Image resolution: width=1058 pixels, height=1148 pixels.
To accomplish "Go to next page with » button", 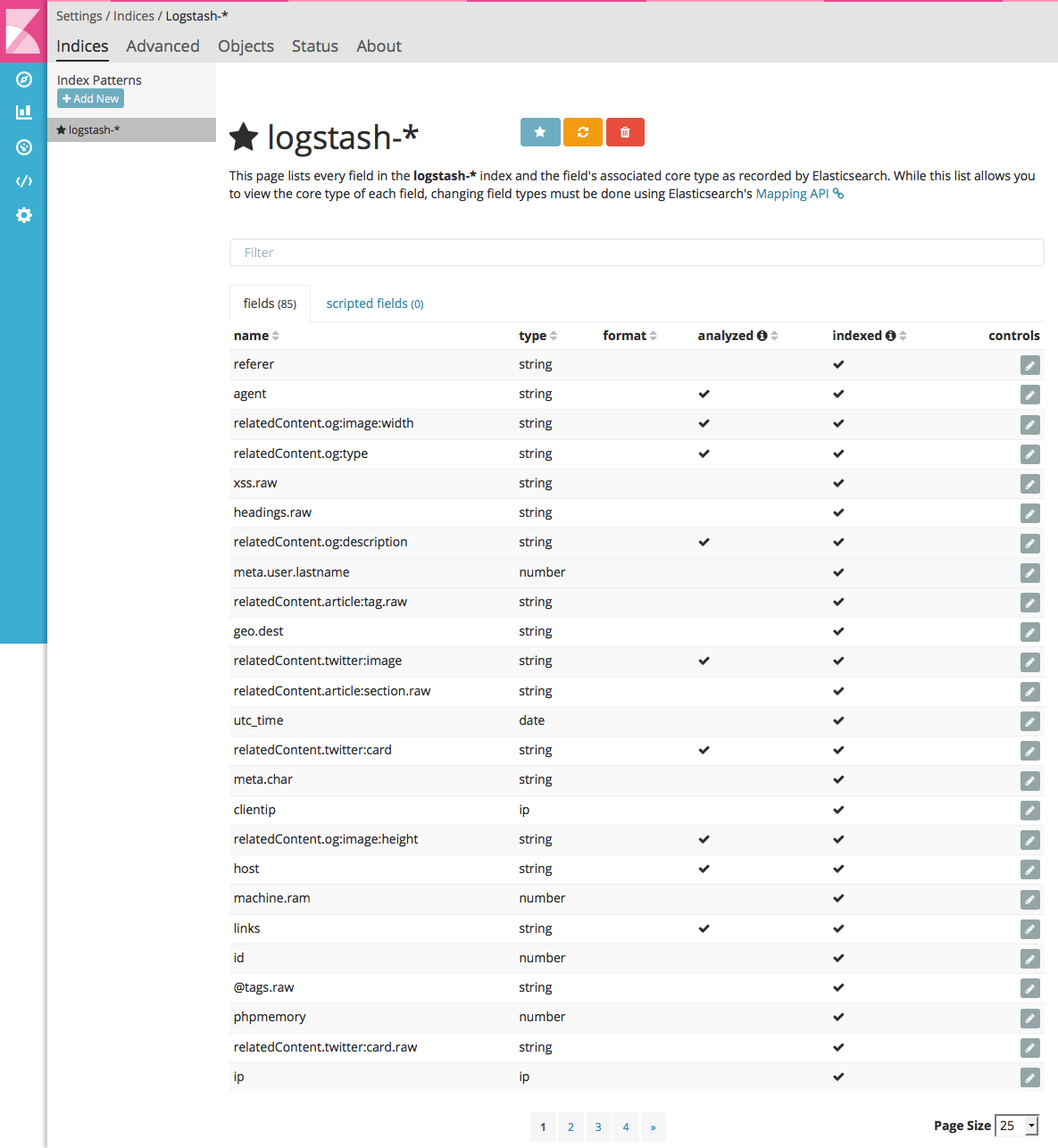I will 653,1127.
